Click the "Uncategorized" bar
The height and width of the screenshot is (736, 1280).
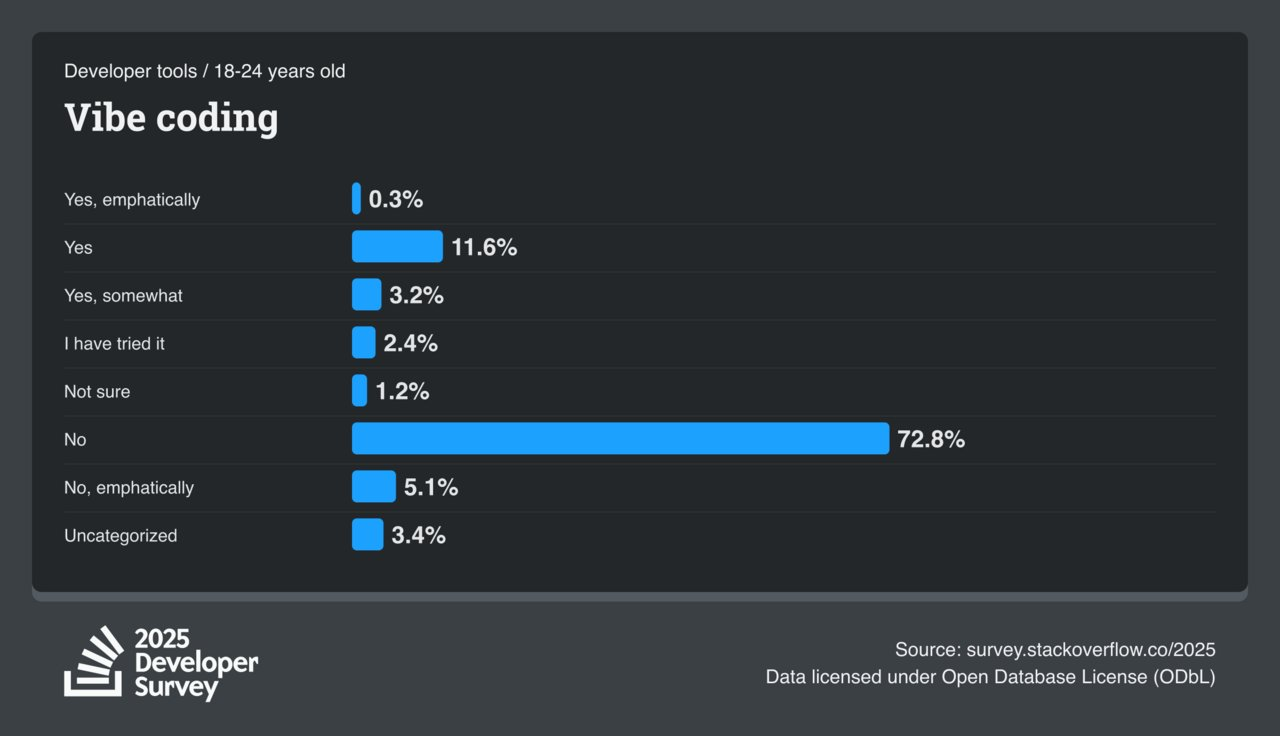pyautogui.click(x=367, y=534)
